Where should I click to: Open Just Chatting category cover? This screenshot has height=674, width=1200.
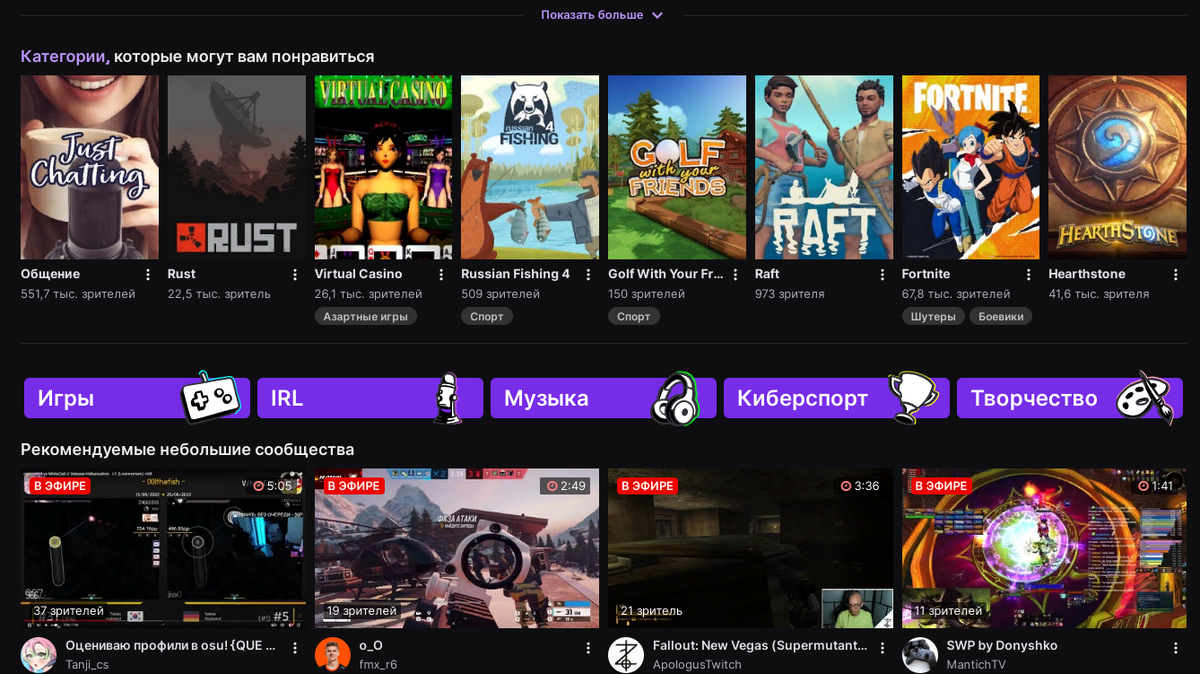[x=90, y=168]
